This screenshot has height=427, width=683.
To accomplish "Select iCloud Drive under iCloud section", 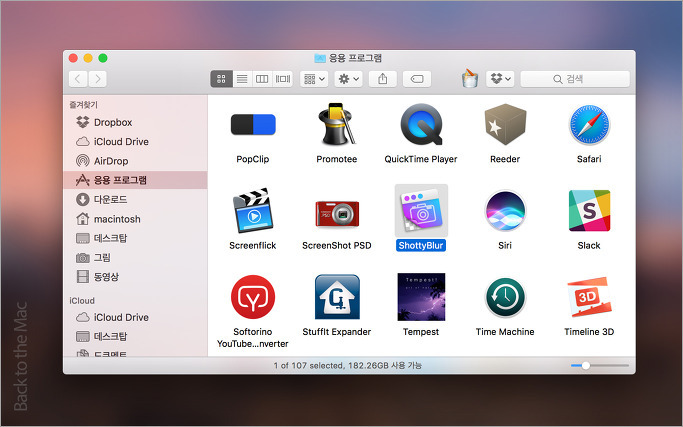I will click(135, 317).
